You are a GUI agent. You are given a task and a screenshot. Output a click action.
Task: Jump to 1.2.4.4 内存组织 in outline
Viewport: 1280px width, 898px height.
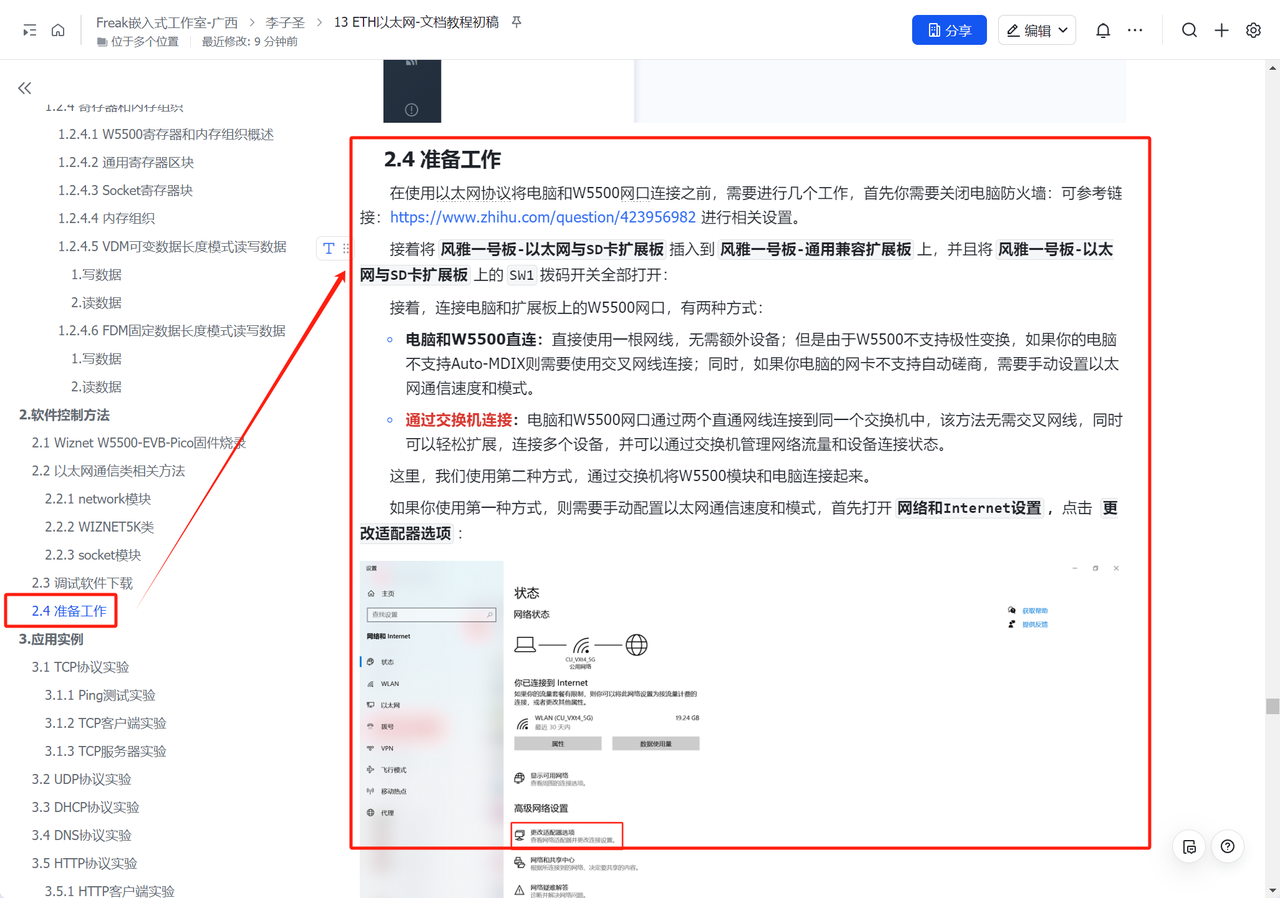tap(106, 218)
